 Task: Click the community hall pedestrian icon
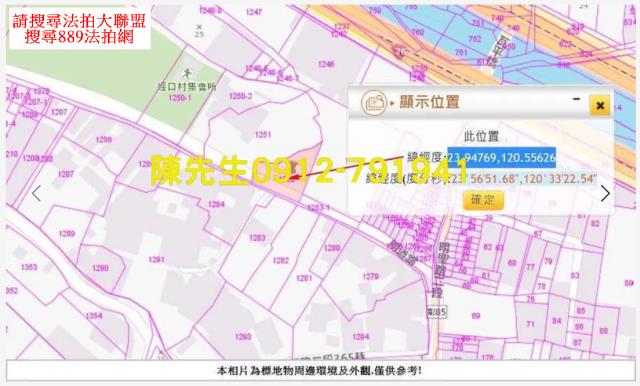[187, 74]
